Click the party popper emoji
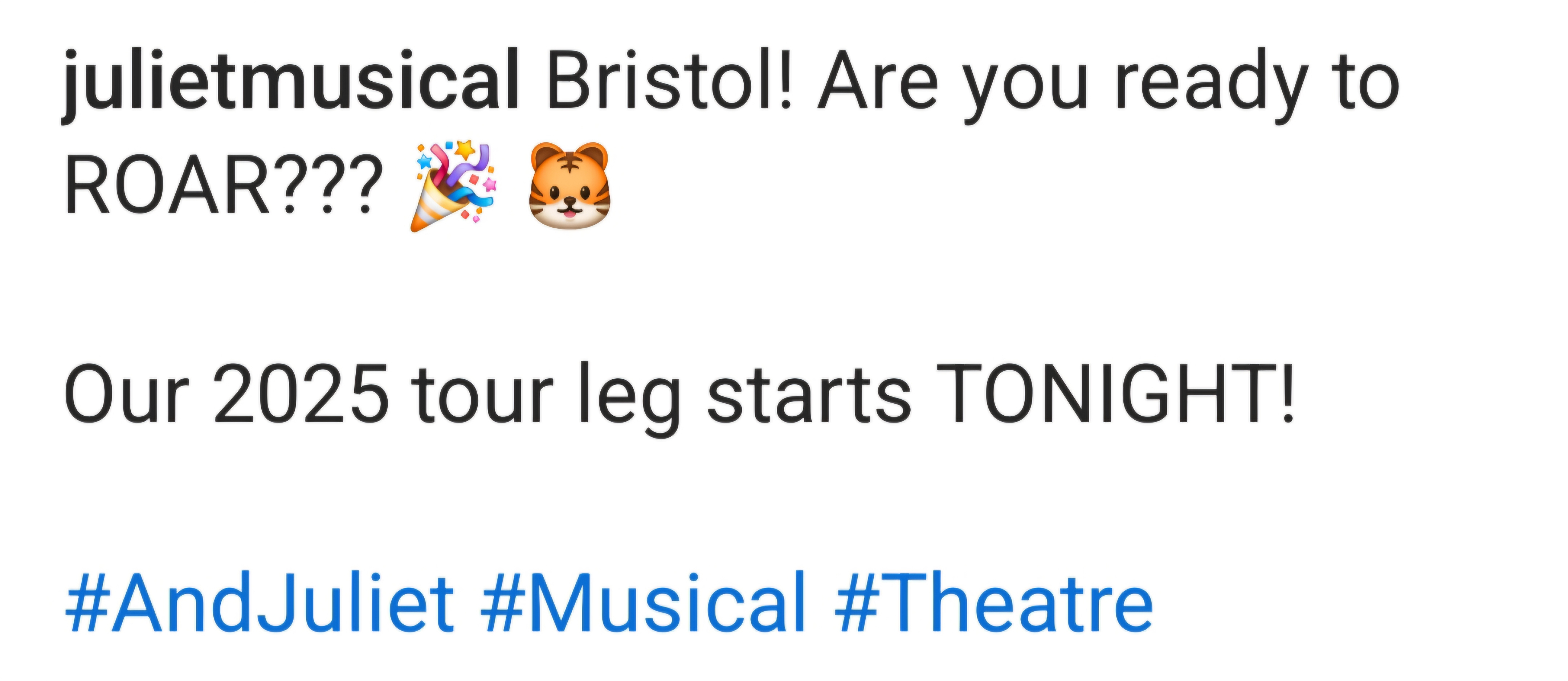Screen dimensions: 1568x681 tap(454, 186)
